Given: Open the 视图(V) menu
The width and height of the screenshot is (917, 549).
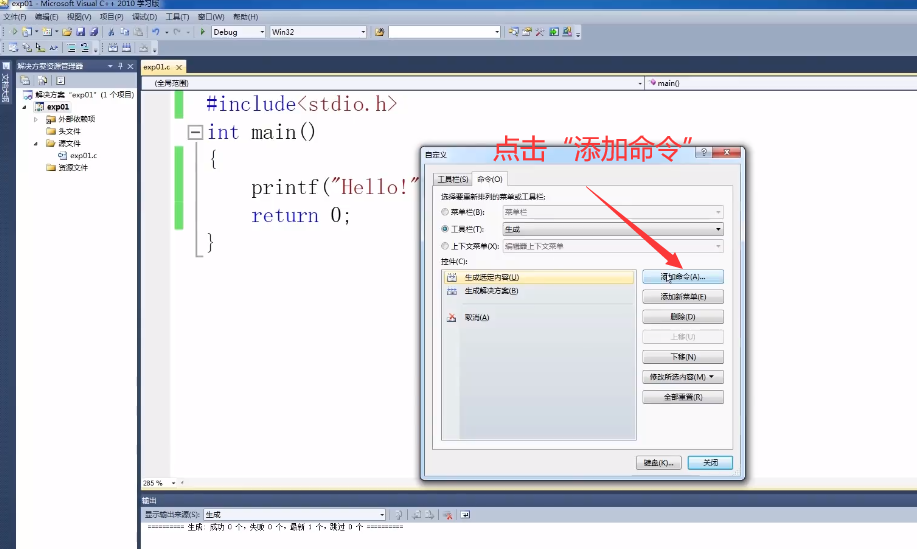Looking at the screenshot, I should click(79, 17).
